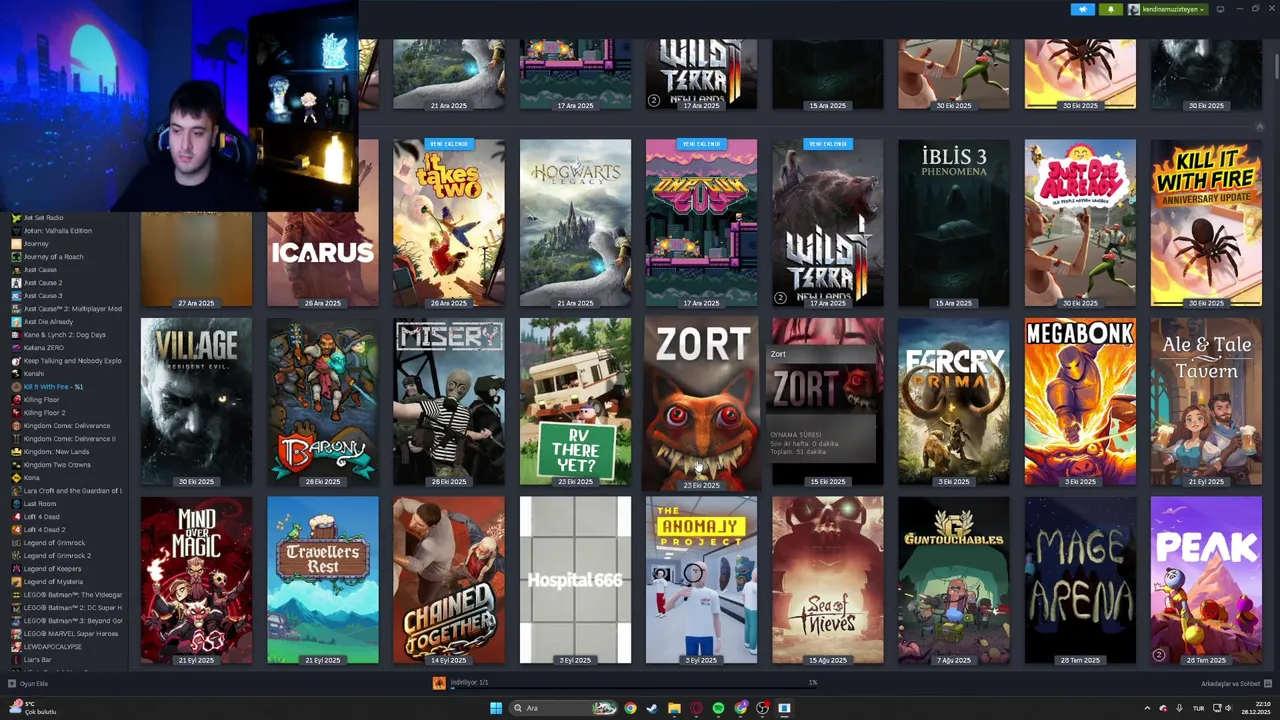Select Jet Set Radio in sidebar
The height and width of the screenshot is (720, 1280).
[43, 218]
